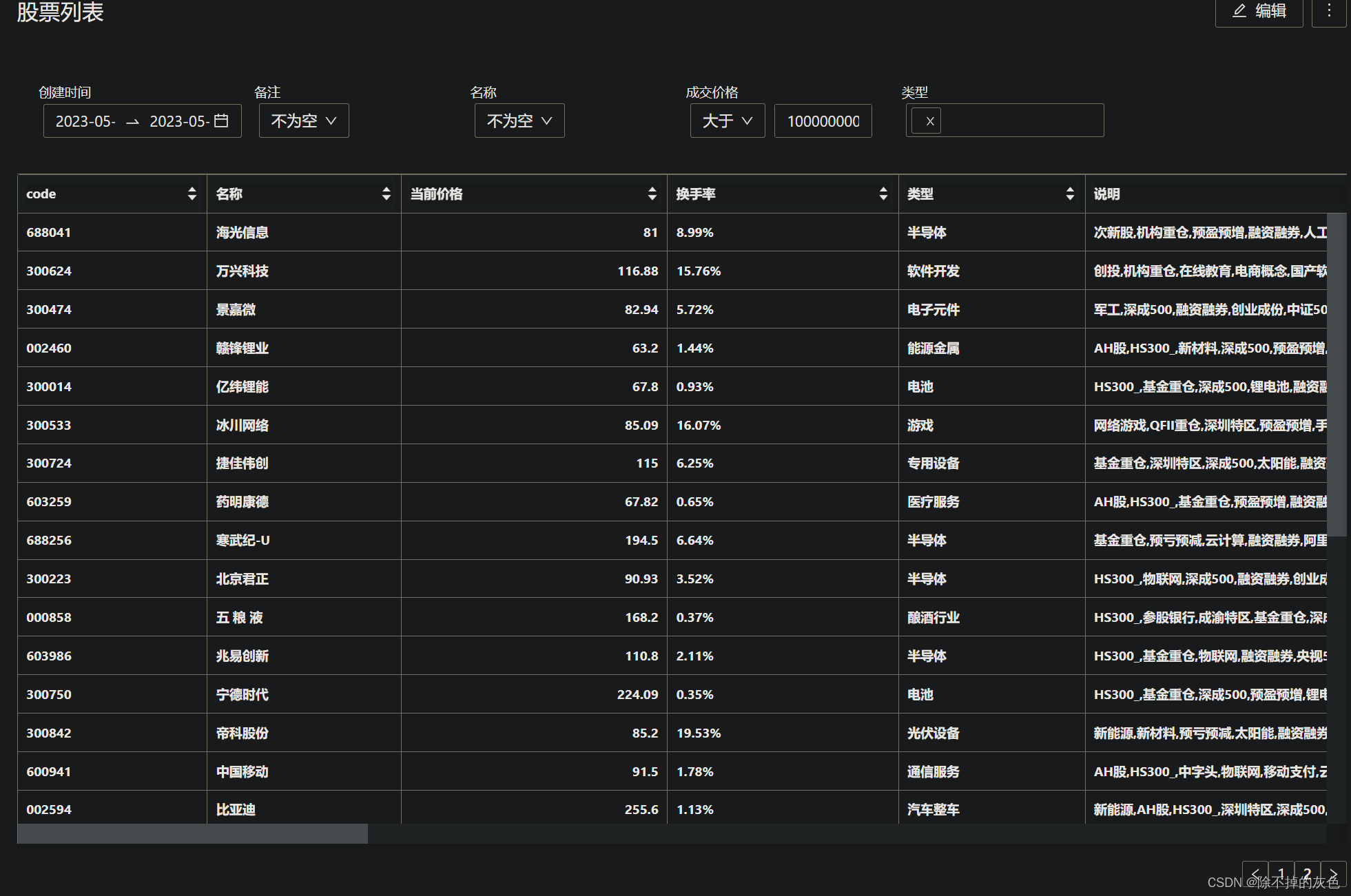Sort by 当前价格 column arrows
The image size is (1351, 896).
point(652,194)
